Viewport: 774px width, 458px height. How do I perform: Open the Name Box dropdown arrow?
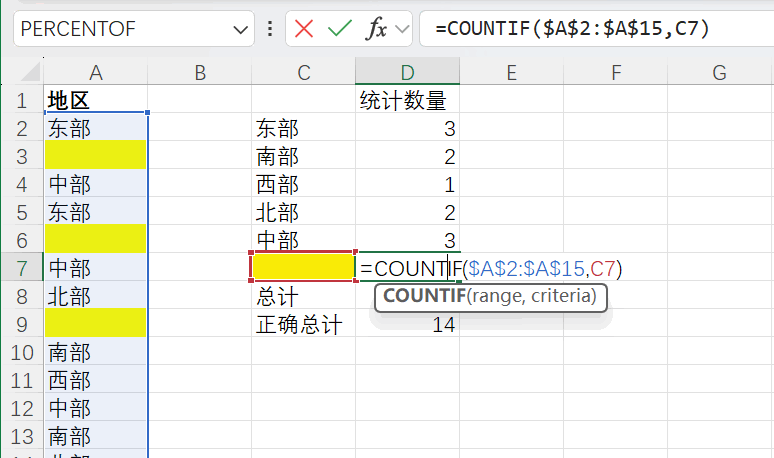pos(240,30)
